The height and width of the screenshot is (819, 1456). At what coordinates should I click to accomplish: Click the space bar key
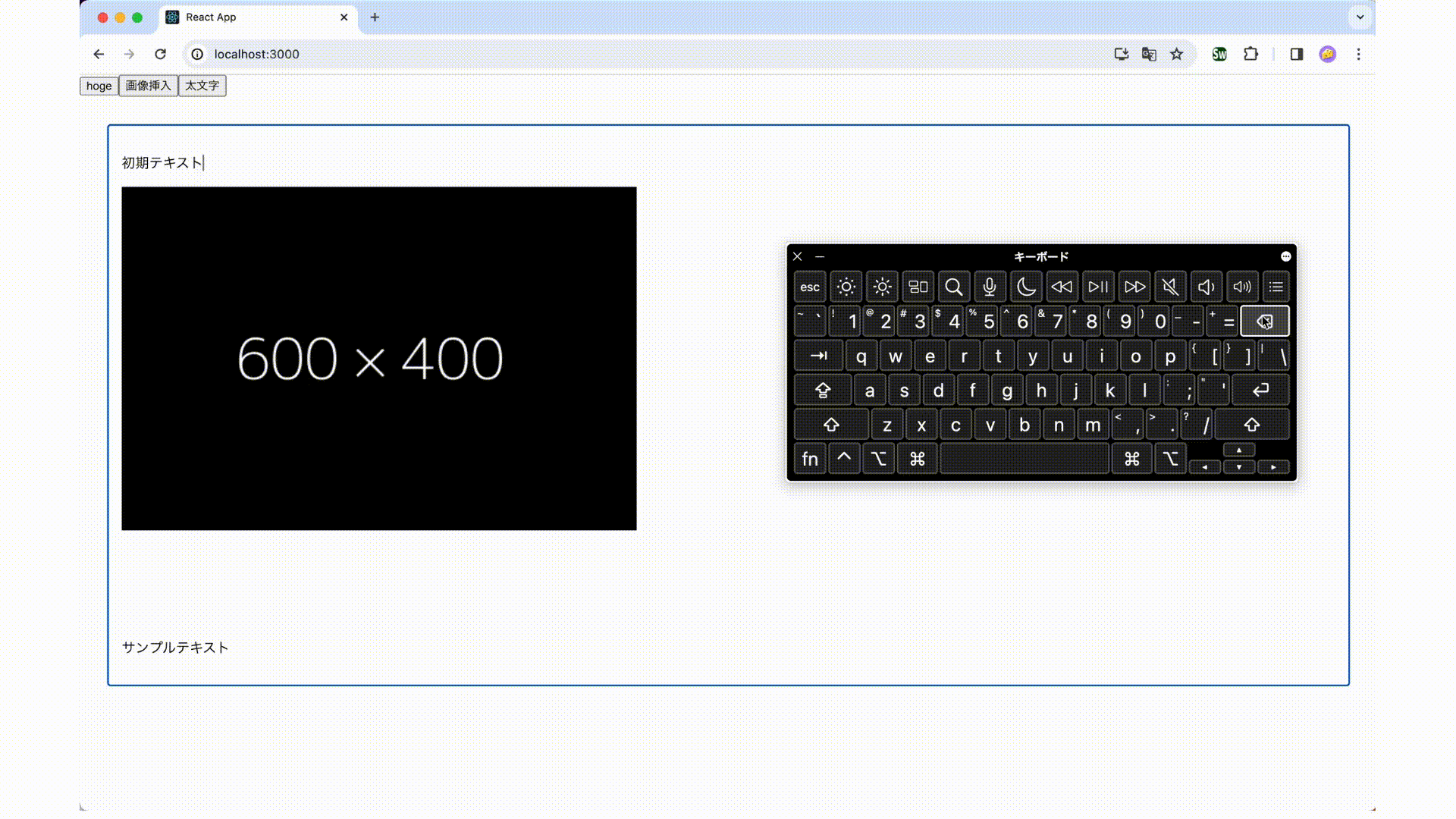pos(1025,459)
